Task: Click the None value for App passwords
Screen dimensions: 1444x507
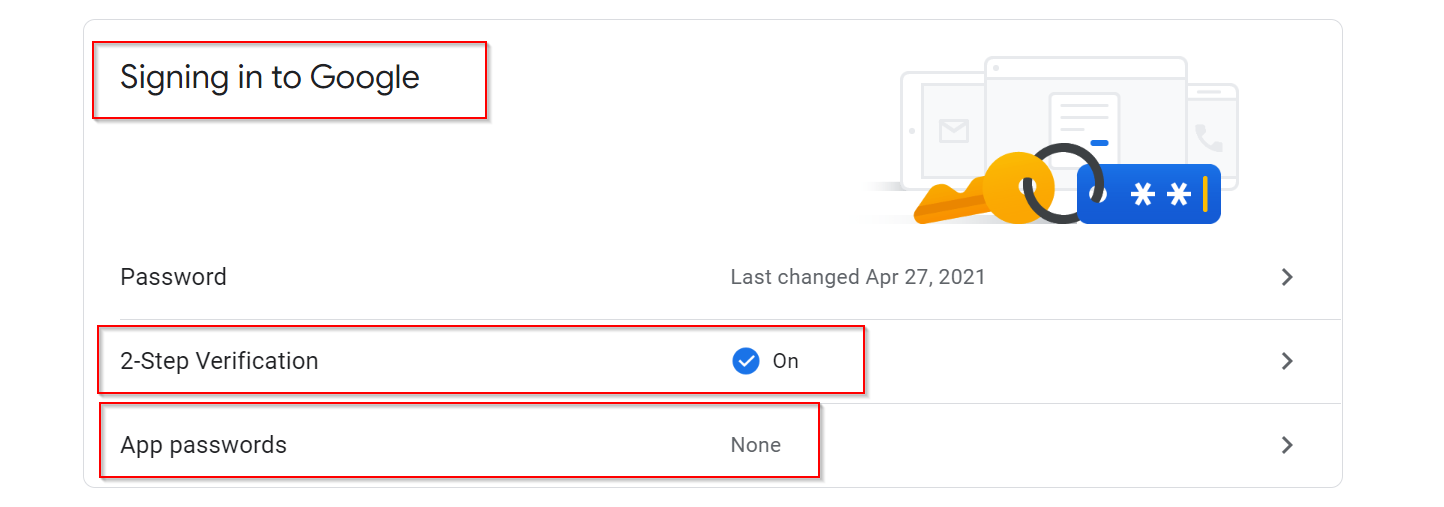Action: pyautogui.click(x=756, y=445)
